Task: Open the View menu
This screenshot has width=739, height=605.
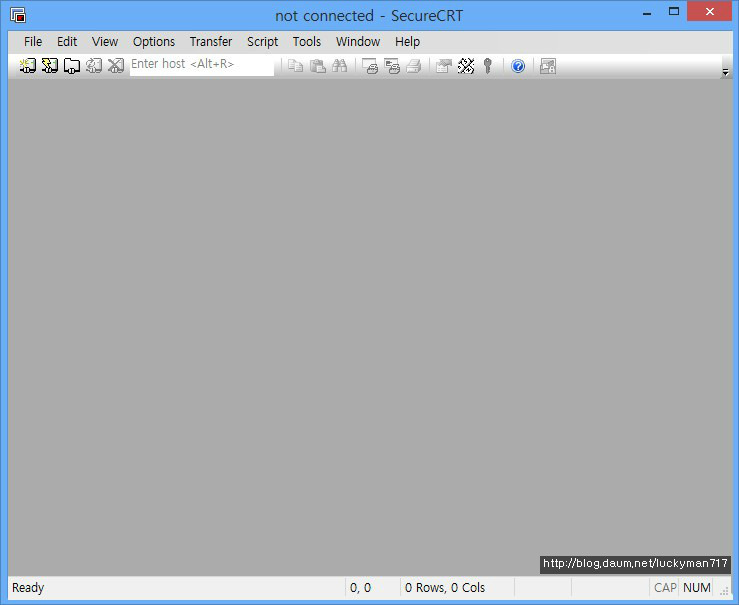Action: tap(105, 41)
